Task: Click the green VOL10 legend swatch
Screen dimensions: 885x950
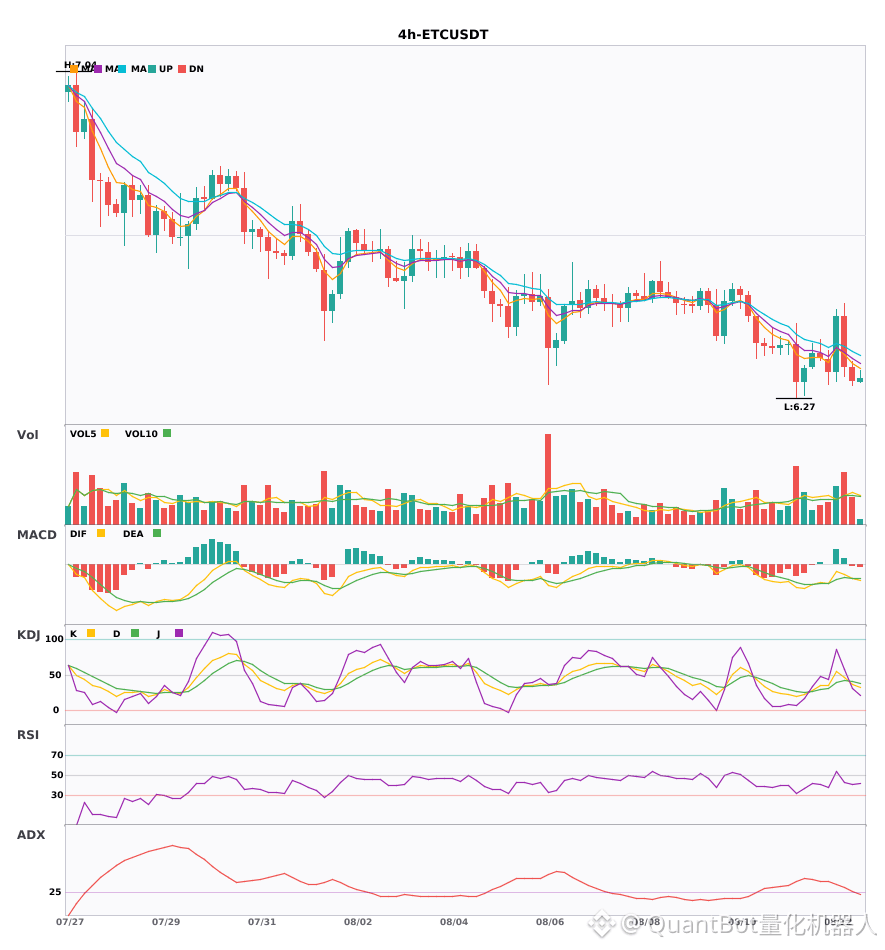Action: click(x=167, y=433)
